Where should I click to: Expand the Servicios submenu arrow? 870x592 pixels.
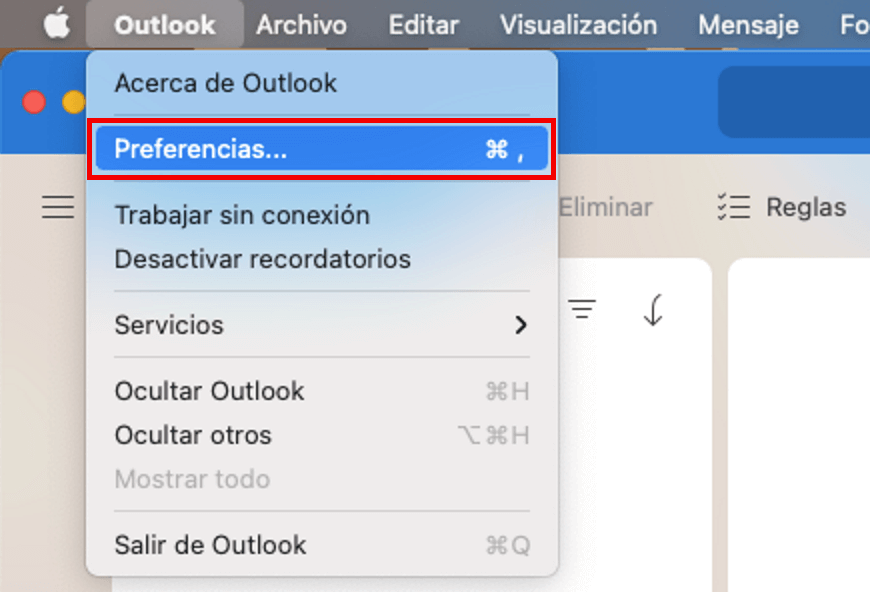[x=520, y=325]
